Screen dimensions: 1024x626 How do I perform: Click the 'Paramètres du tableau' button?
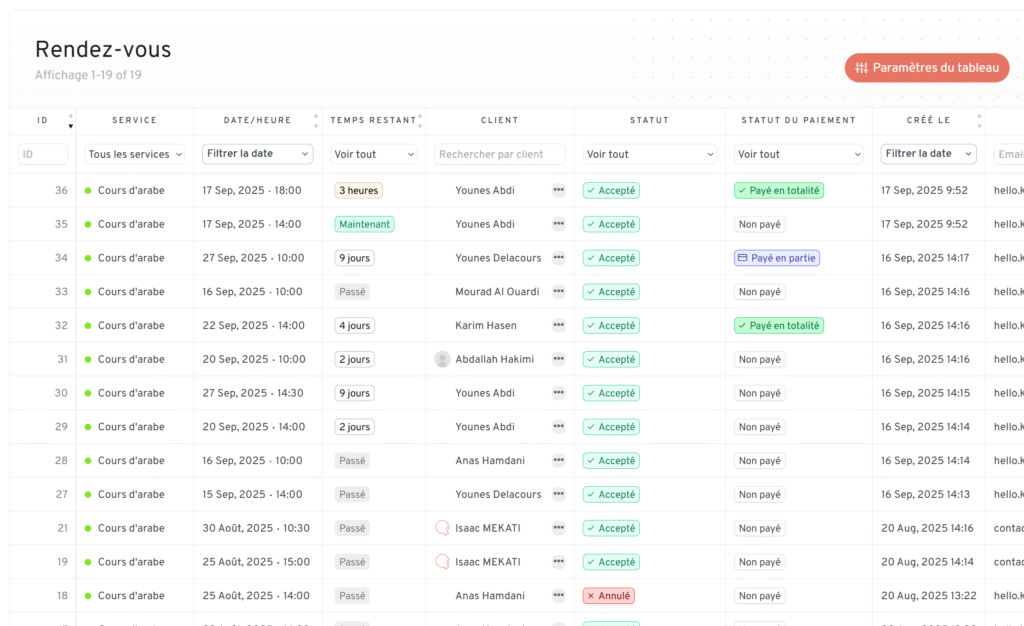pos(926,68)
